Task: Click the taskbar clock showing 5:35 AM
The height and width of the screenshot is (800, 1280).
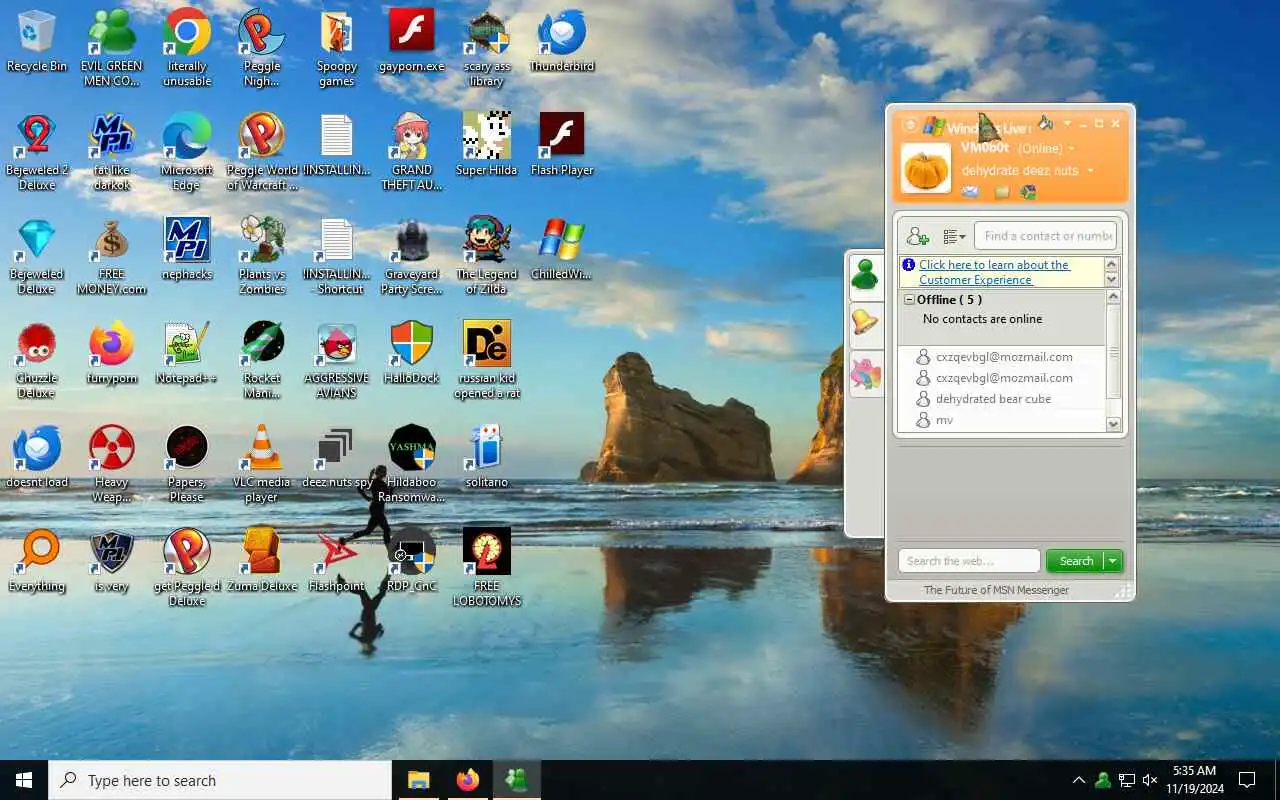Action: coord(1195,780)
